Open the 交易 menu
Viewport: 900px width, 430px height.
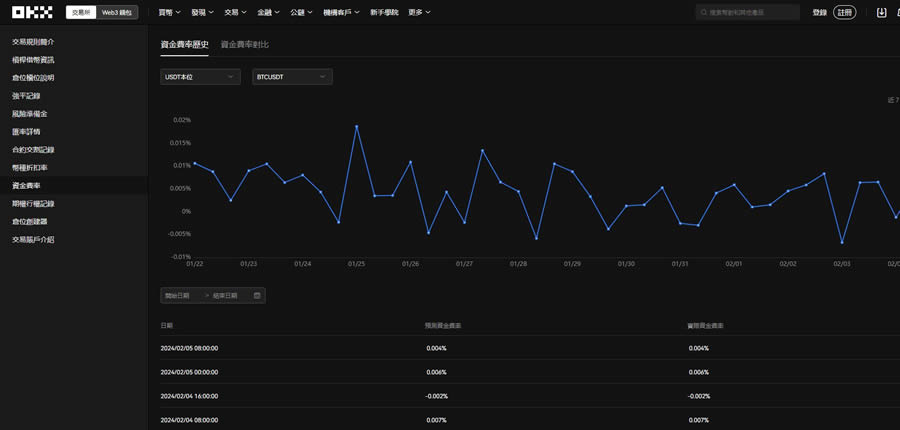tap(235, 13)
